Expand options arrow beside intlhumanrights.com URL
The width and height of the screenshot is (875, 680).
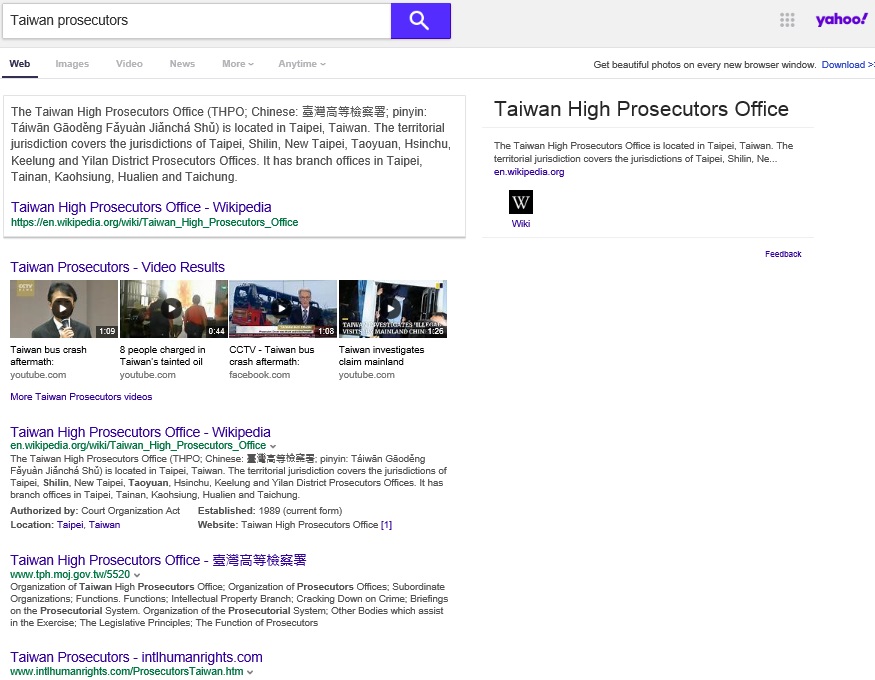pyautogui.click(x=250, y=672)
